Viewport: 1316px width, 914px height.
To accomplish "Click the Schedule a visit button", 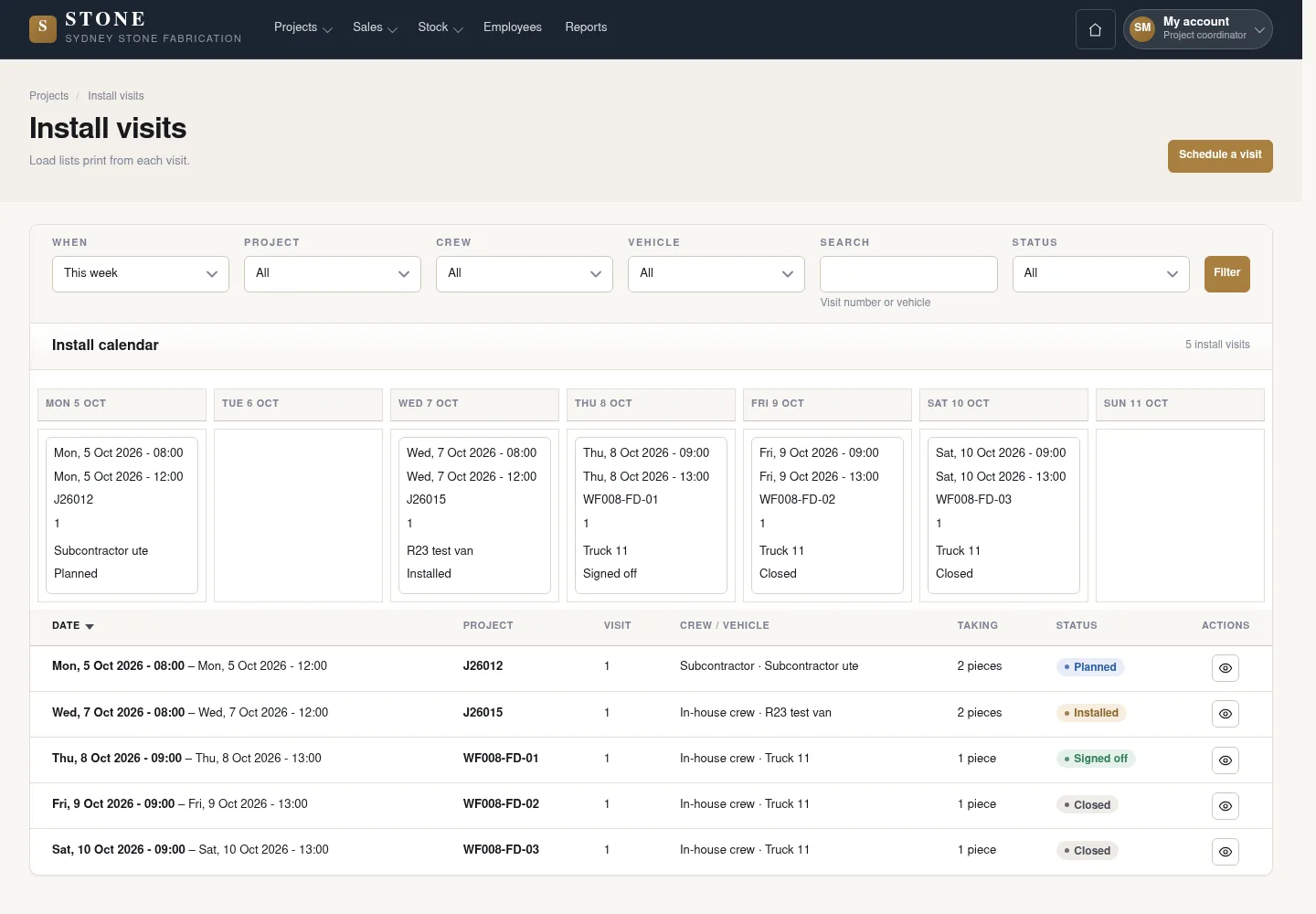I will [x=1220, y=155].
